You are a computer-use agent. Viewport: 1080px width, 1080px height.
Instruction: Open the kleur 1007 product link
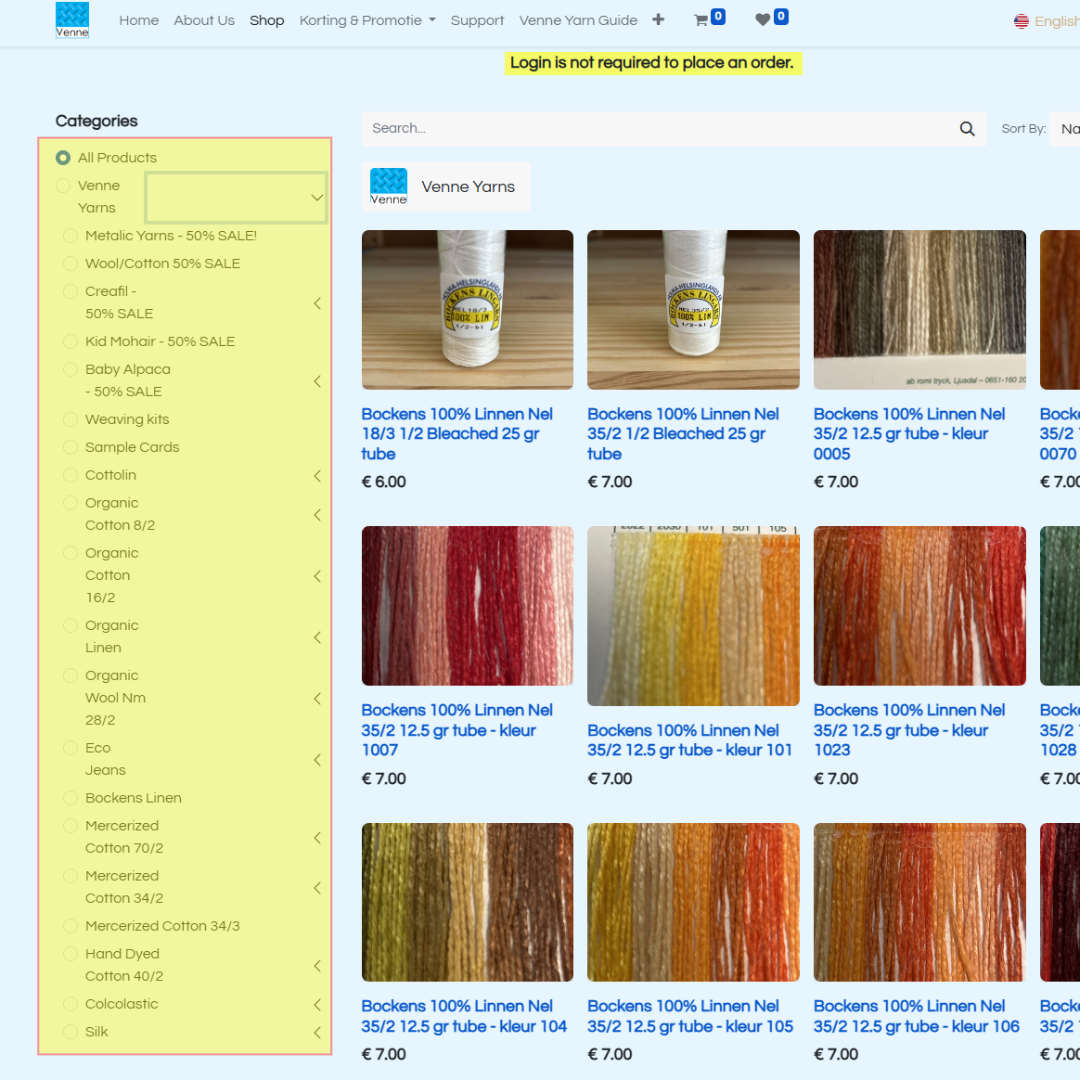[457, 729]
